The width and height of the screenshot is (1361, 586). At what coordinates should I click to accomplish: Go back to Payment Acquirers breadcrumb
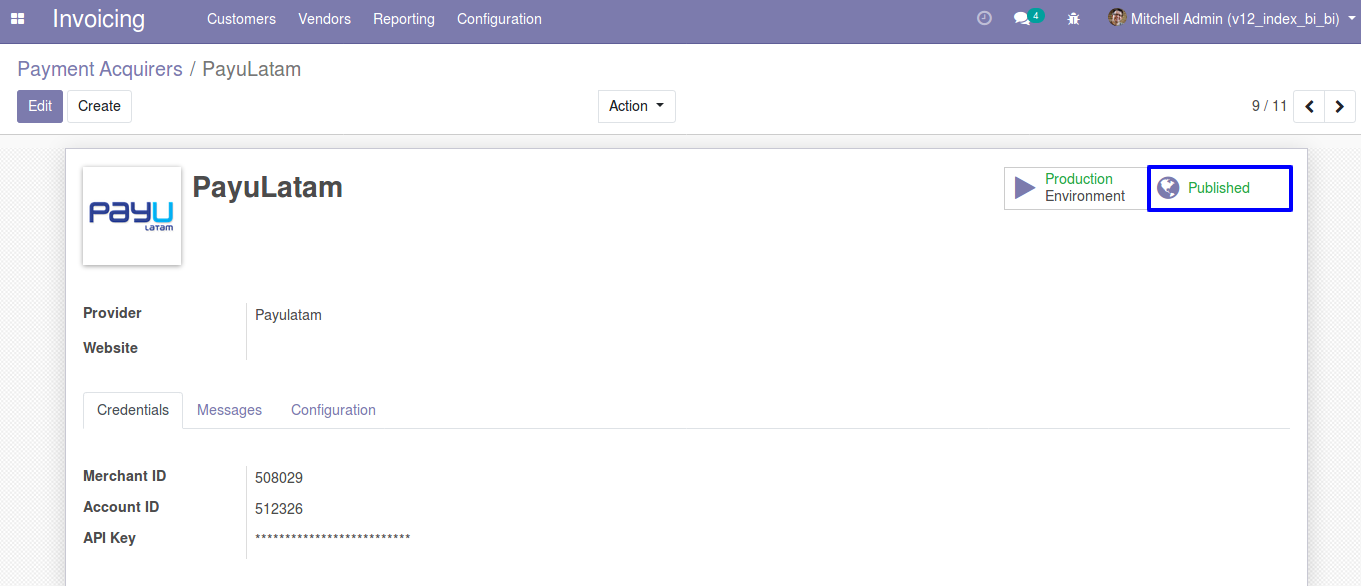pyautogui.click(x=100, y=69)
